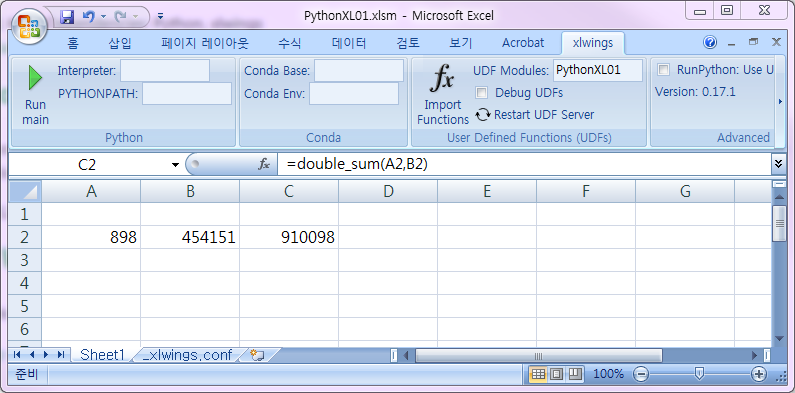This screenshot has height=393, width=795.
Task: Switch to Page Layout view icon
Action: coord(557,375)
